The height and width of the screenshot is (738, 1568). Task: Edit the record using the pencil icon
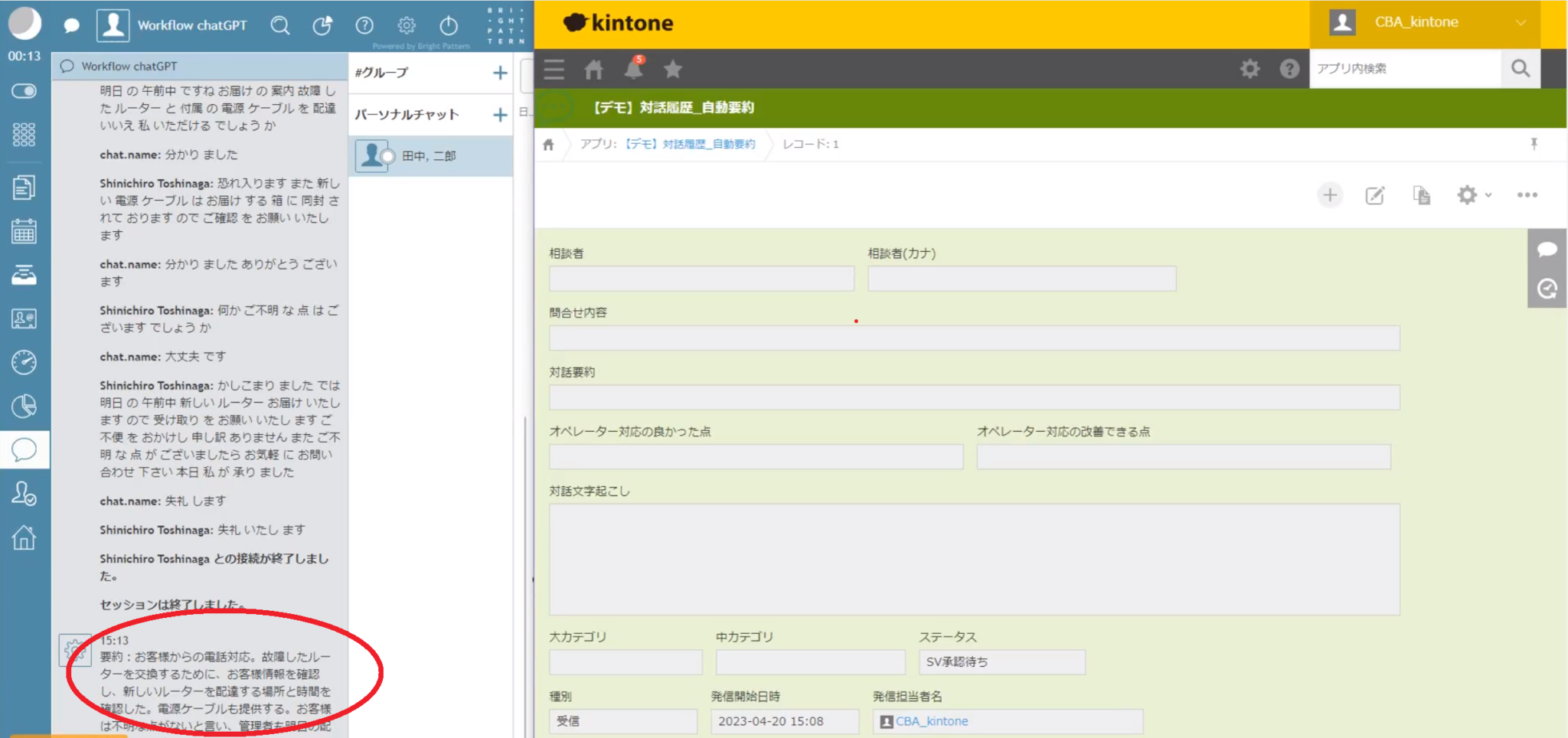1374,195
